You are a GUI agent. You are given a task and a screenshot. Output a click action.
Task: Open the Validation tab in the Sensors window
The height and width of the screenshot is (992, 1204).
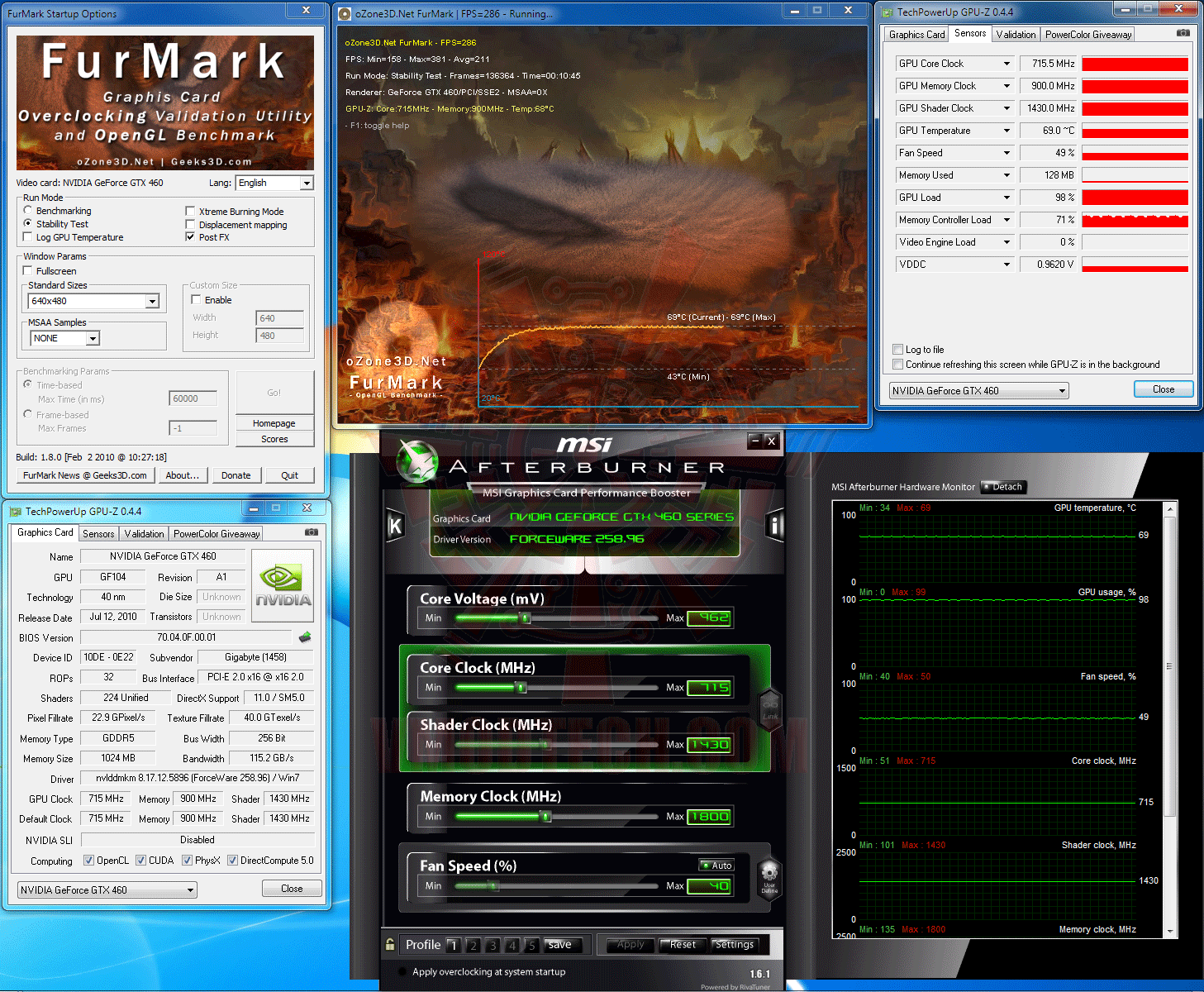click(1016, 35)
